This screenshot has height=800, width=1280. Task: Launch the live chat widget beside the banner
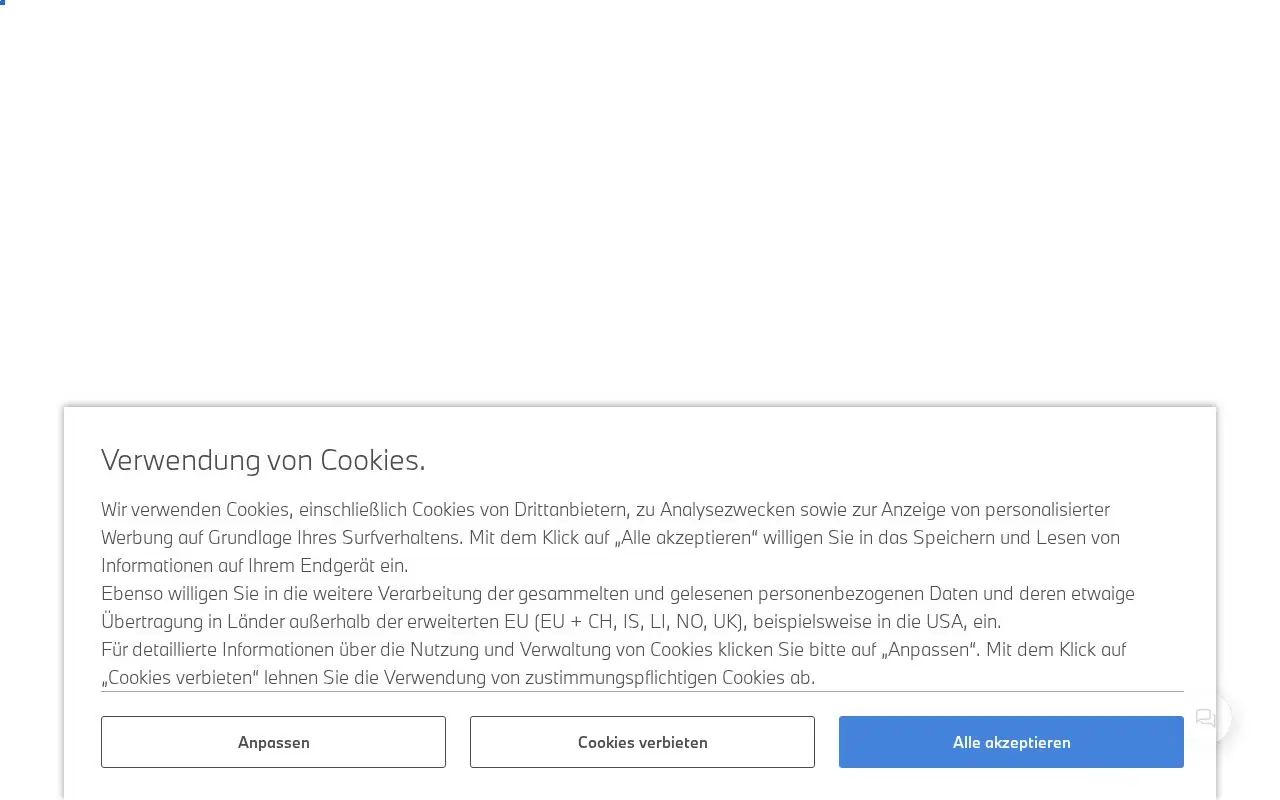pos(1205,718)
